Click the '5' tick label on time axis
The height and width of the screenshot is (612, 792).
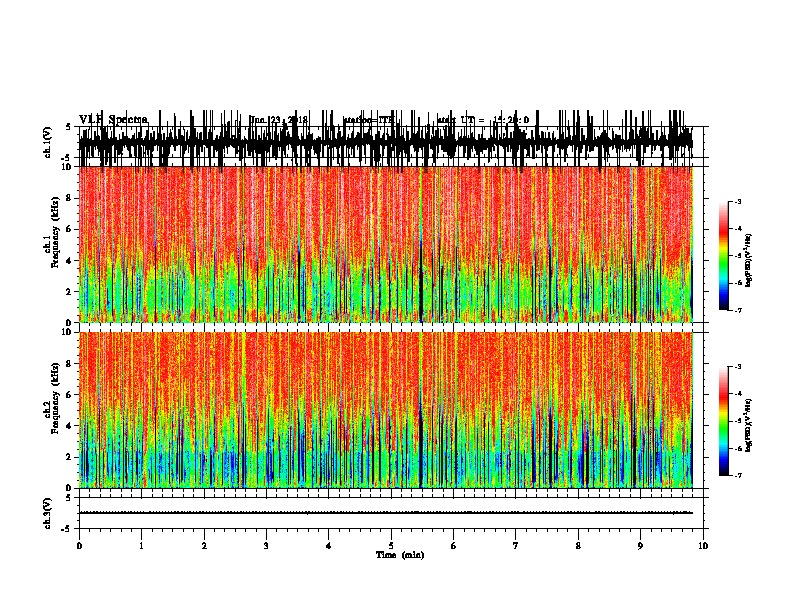pos(391,545)
